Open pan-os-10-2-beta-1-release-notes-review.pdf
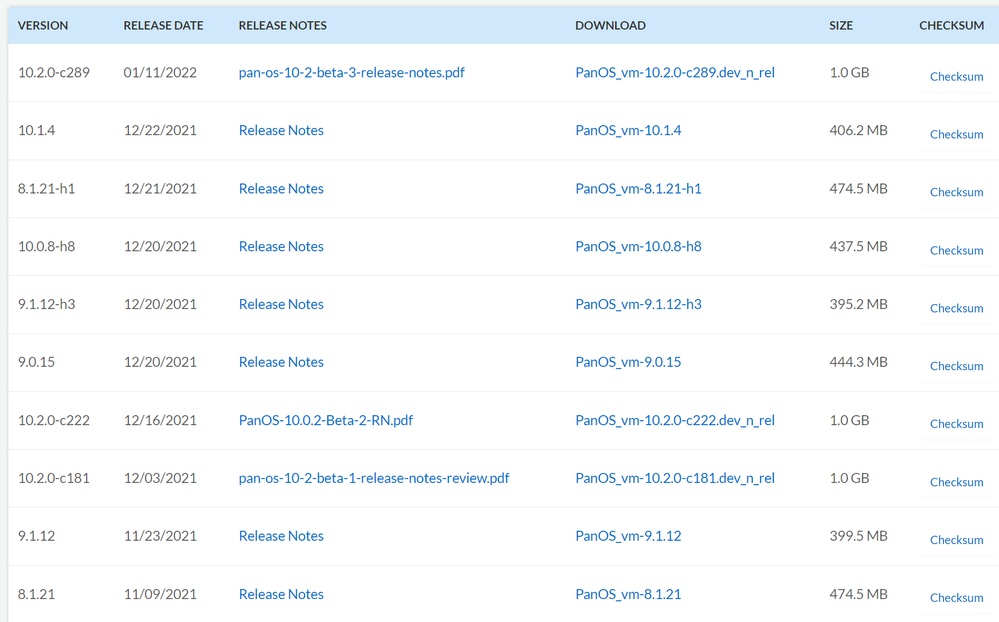 (374, 479)
